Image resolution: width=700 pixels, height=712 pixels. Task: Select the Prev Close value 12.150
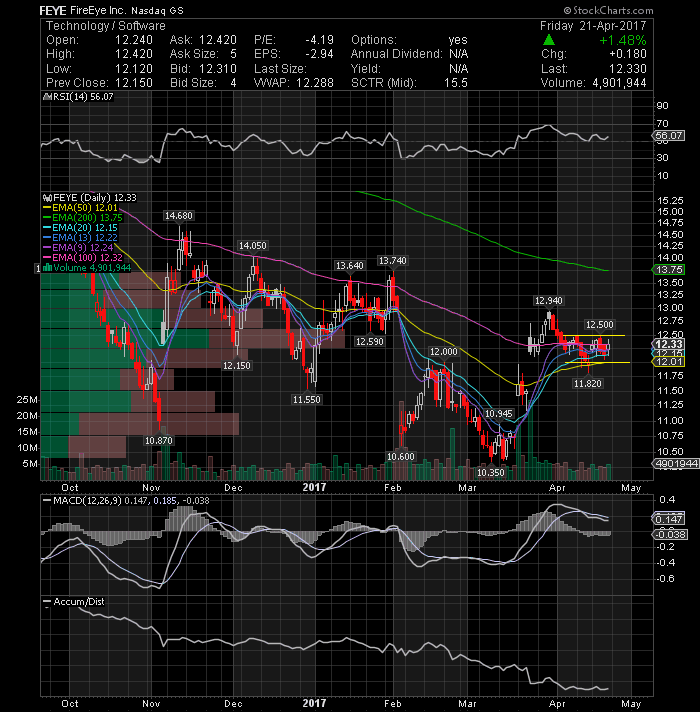click(133, 83)
